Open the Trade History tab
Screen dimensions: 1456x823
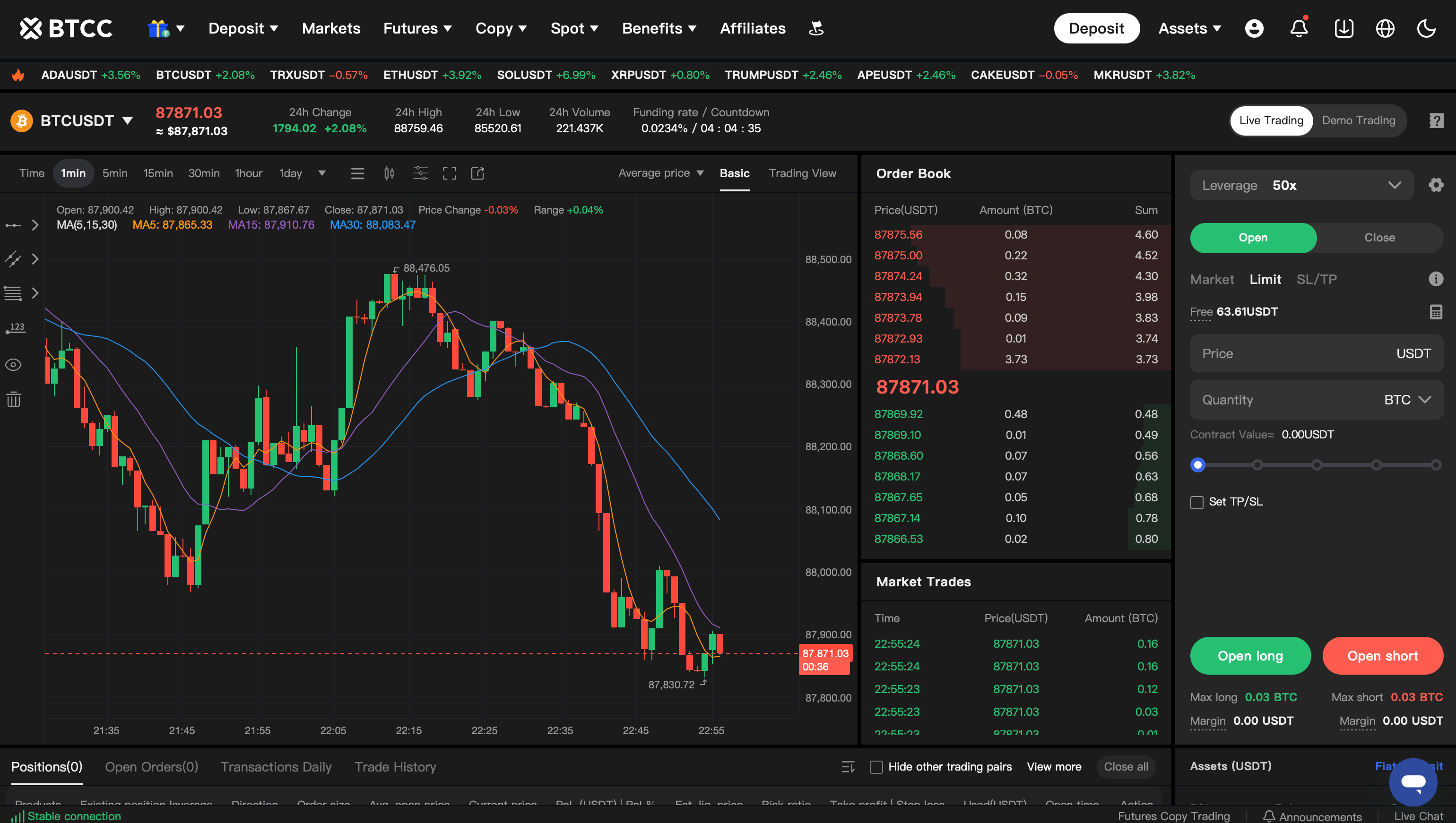(x=395, y=767)
